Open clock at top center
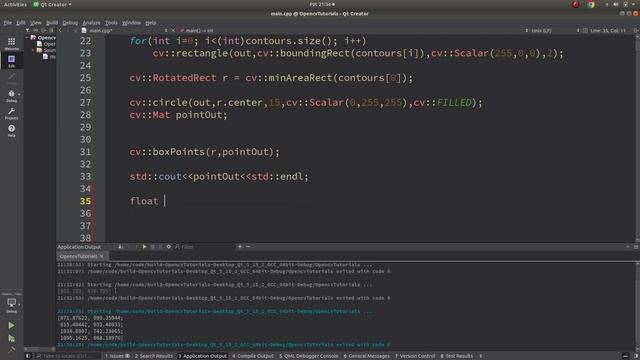This screenshot has width=640, height=360. (322, 4)
